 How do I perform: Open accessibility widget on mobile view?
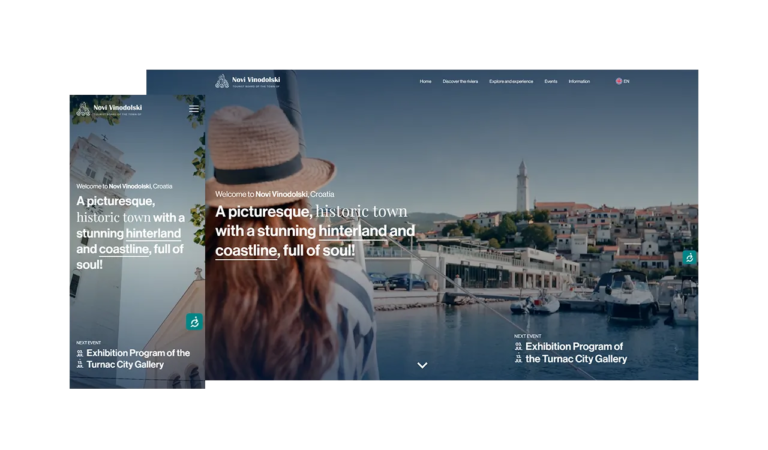[x=194, y=322]
